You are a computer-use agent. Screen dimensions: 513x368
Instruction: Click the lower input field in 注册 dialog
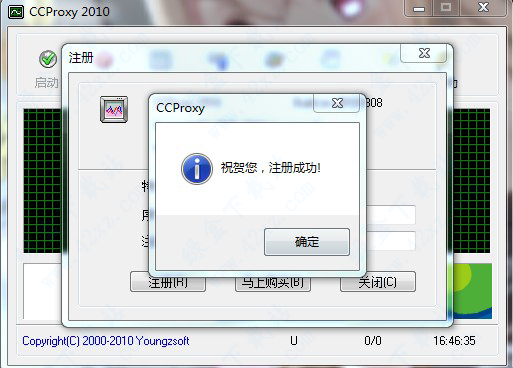point(391,241)
